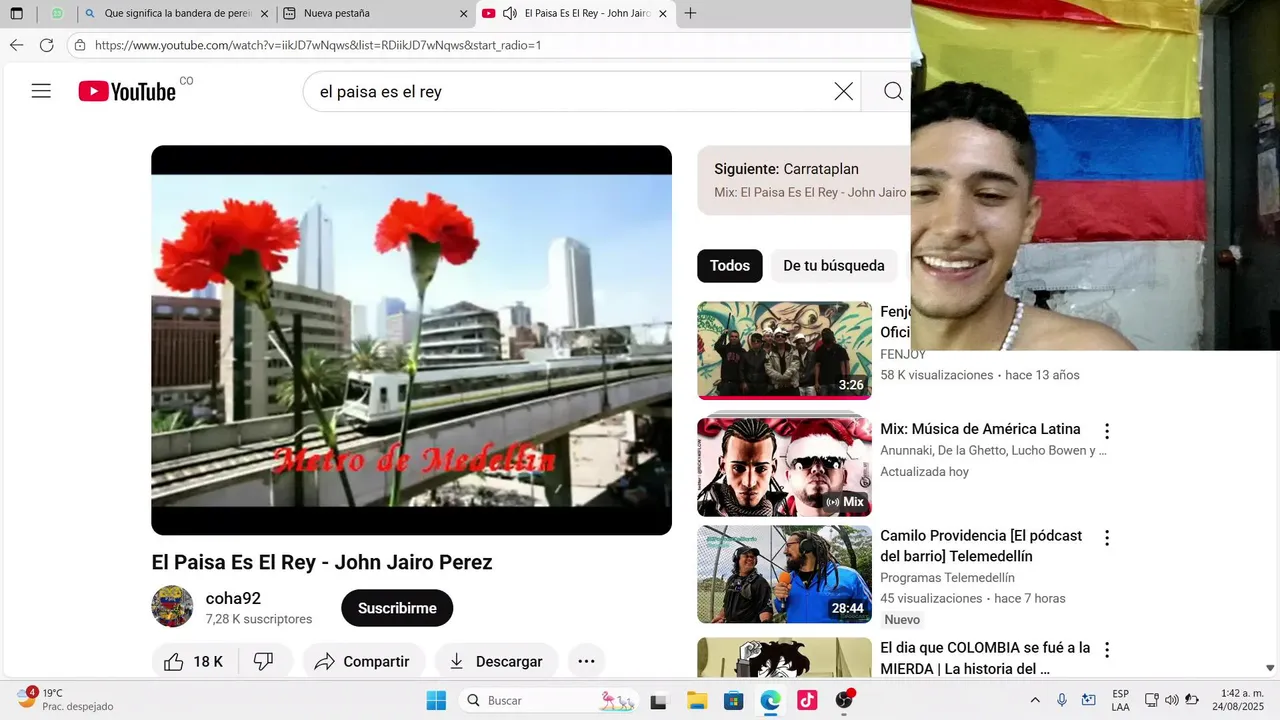Screen dimensions: 1280x720
Task: Open the tab actions menu icon
Action: 16,13
